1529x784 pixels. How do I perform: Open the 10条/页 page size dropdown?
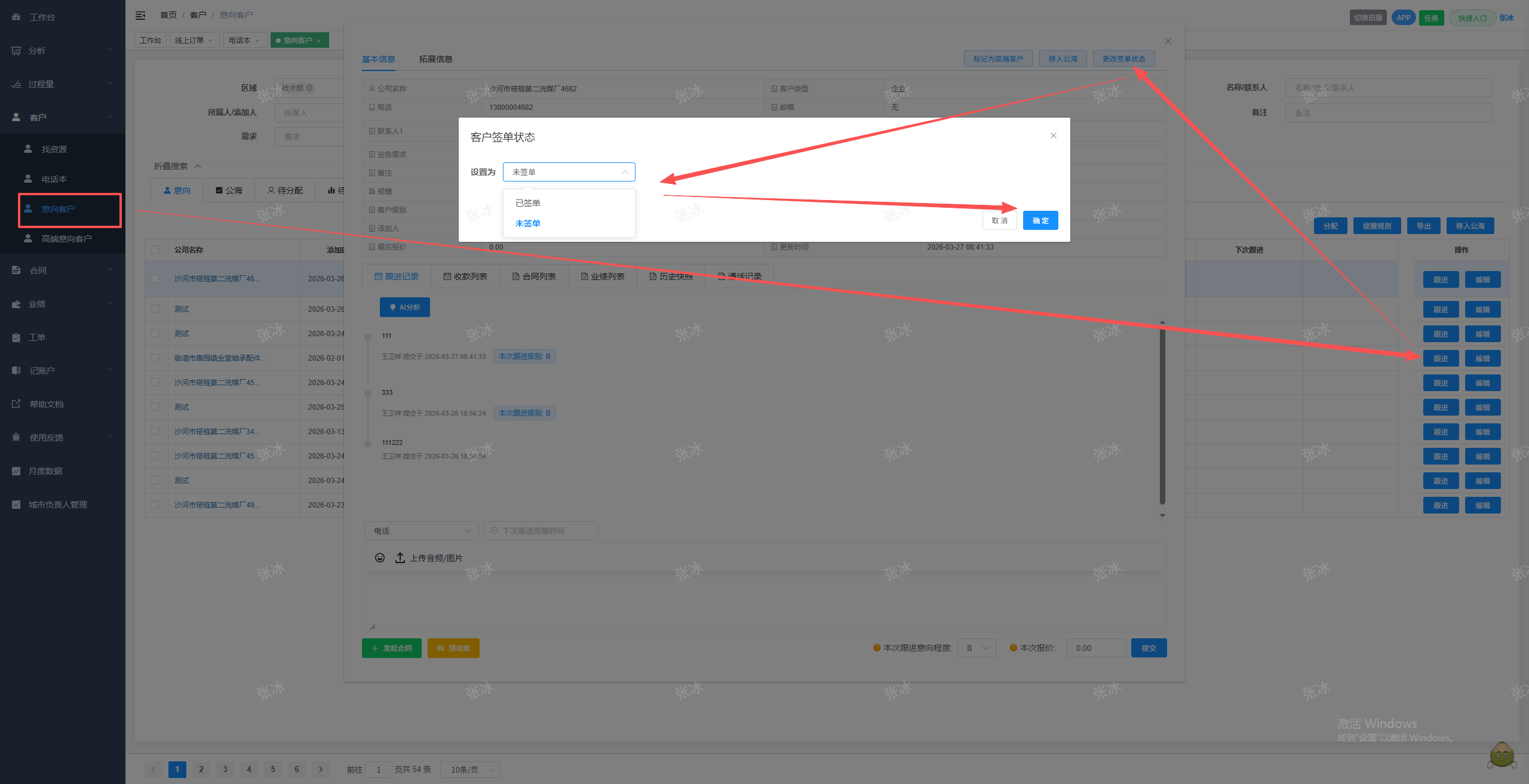[x=470, y=770]
